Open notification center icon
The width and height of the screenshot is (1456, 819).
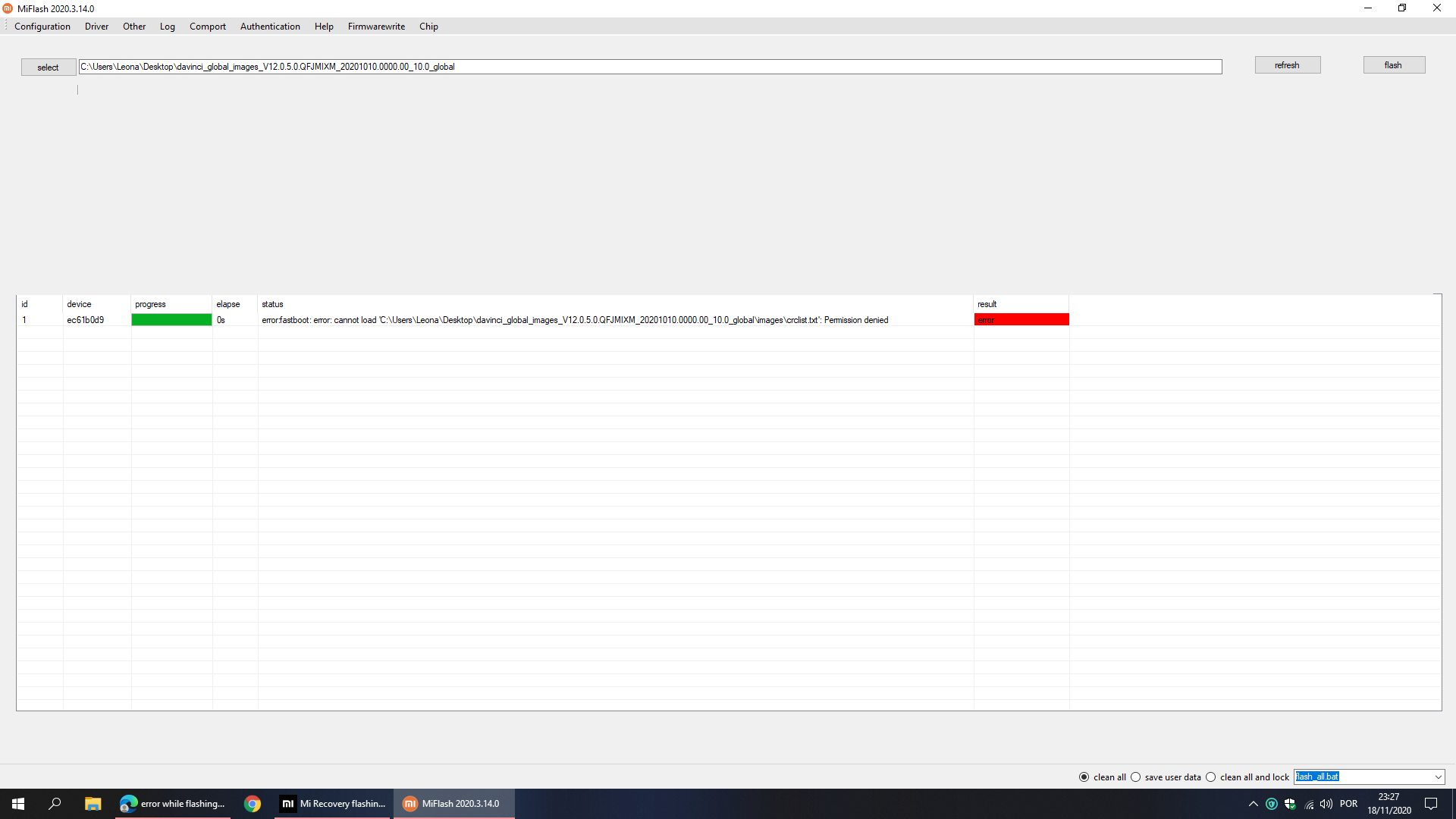[x=1431, y=804]
